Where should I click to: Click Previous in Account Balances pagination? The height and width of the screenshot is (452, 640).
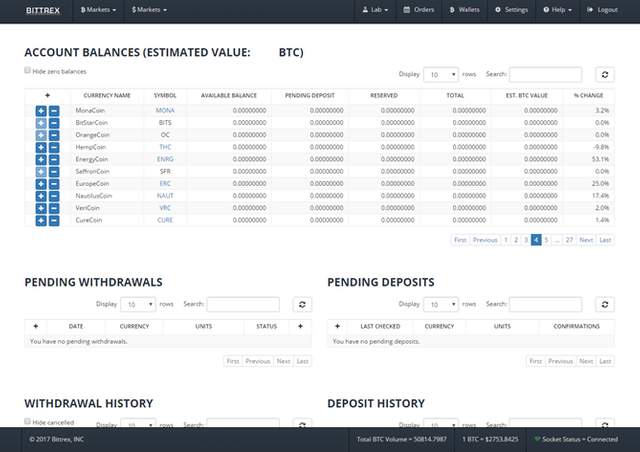485,240
